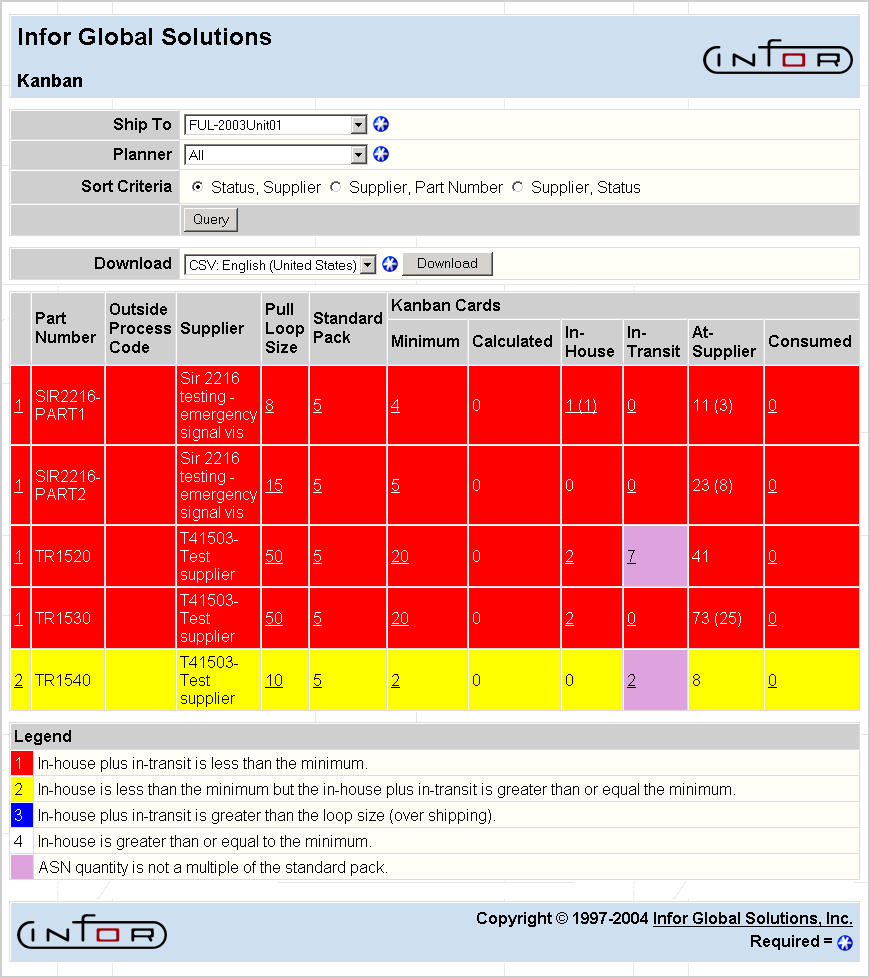Open status link 1 for TR1530 row

(19, 618)
